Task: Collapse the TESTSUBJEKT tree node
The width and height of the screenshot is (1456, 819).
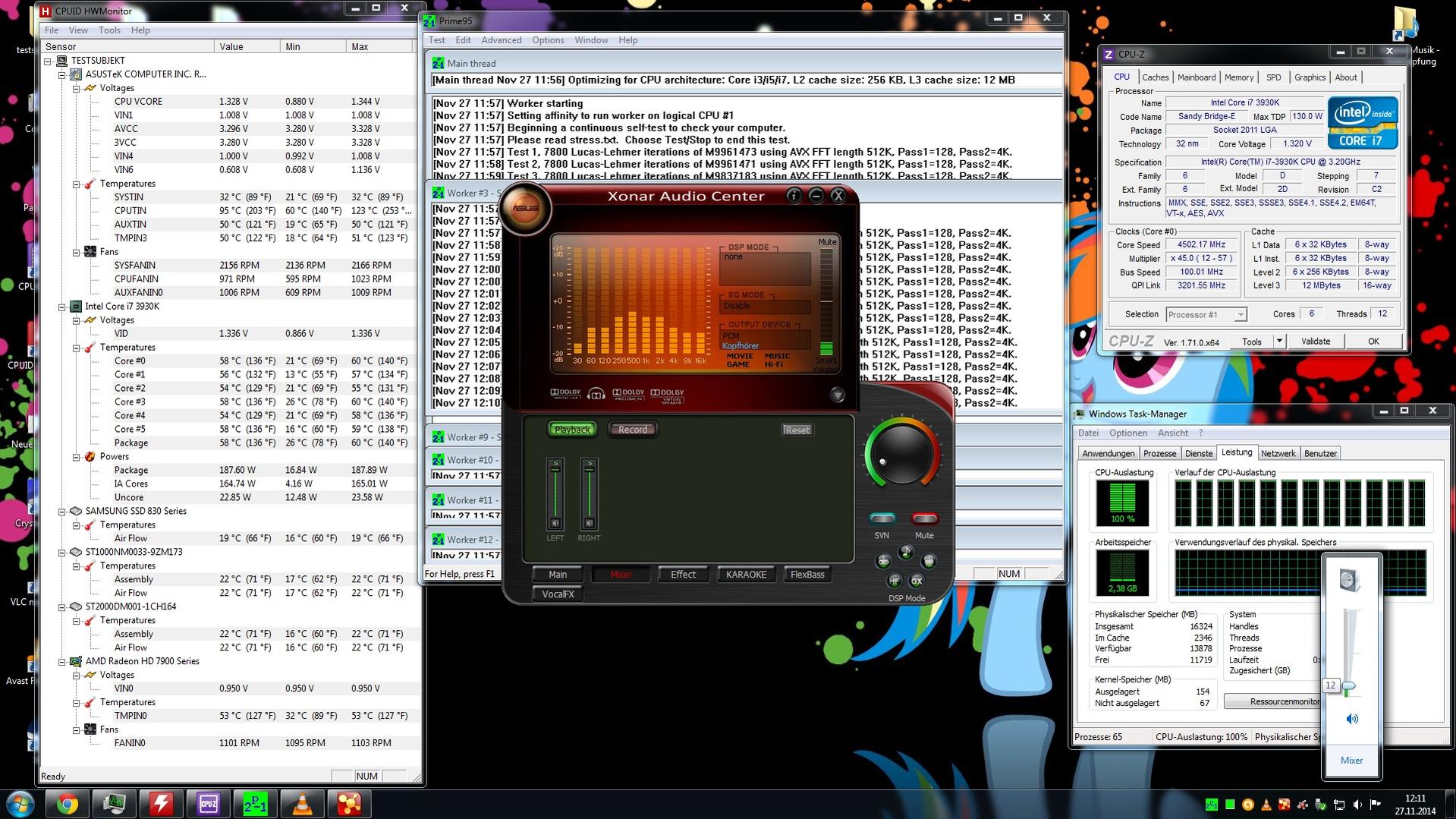Action: click(49, 61)
